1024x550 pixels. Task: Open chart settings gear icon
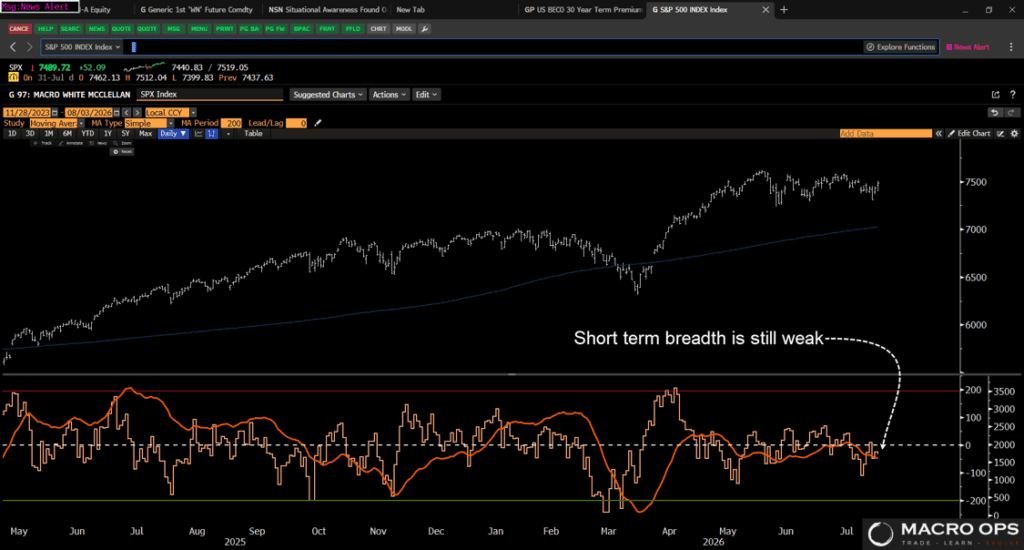click(1014, 133)
